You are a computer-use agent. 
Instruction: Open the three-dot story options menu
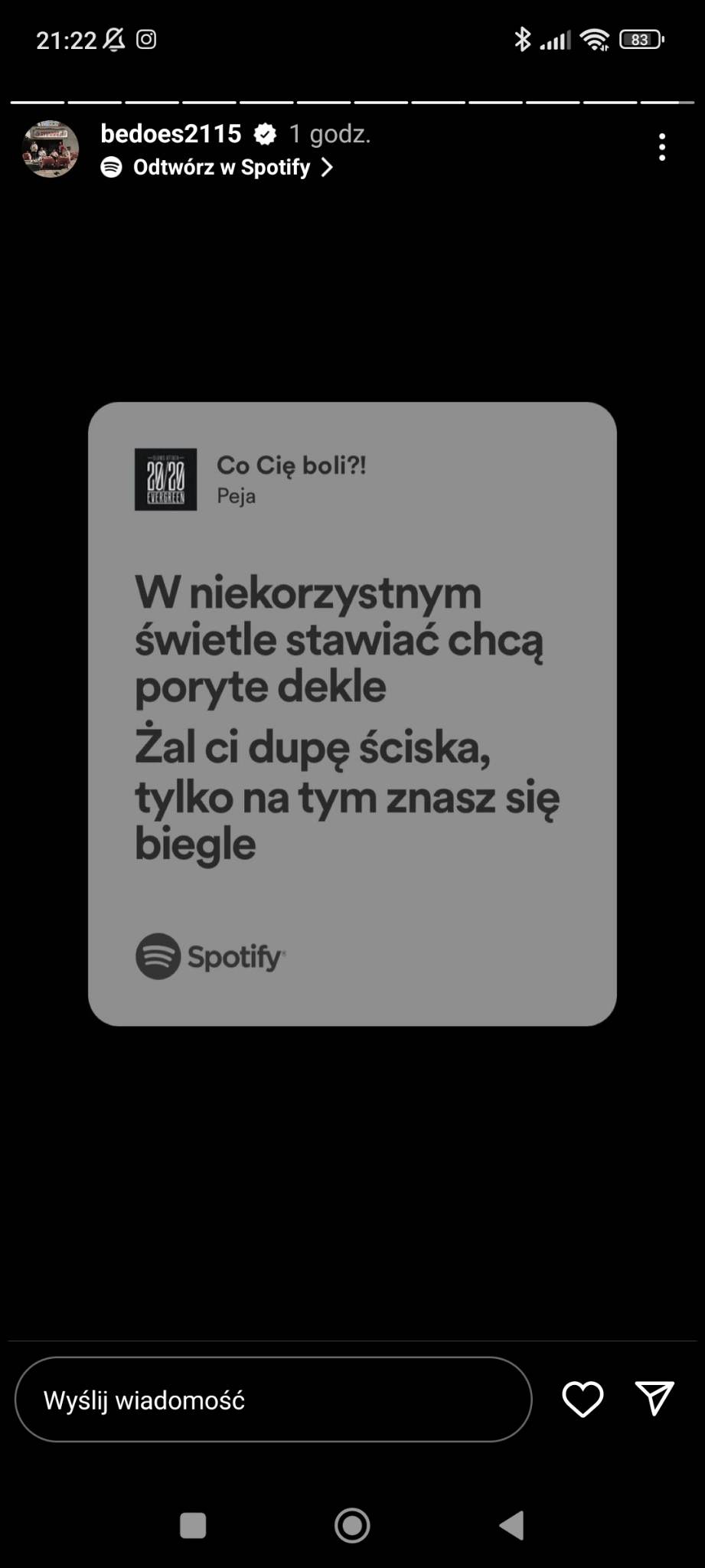(x=662, y=147)
